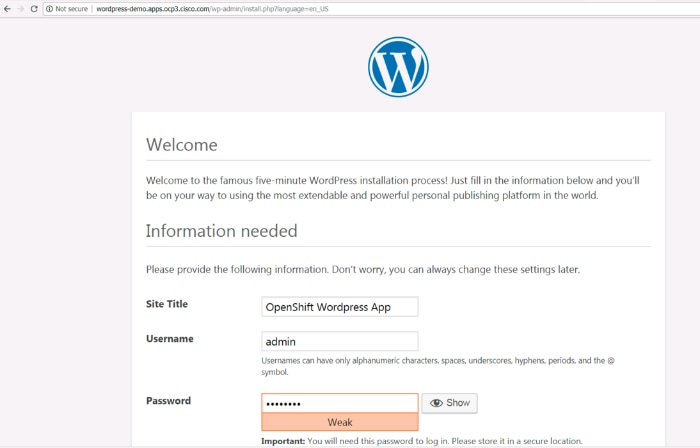Image resolution: width=700 pixels, height=448 pixels.
Task: Click the browser forward arrow
Action: coord(21,8)
